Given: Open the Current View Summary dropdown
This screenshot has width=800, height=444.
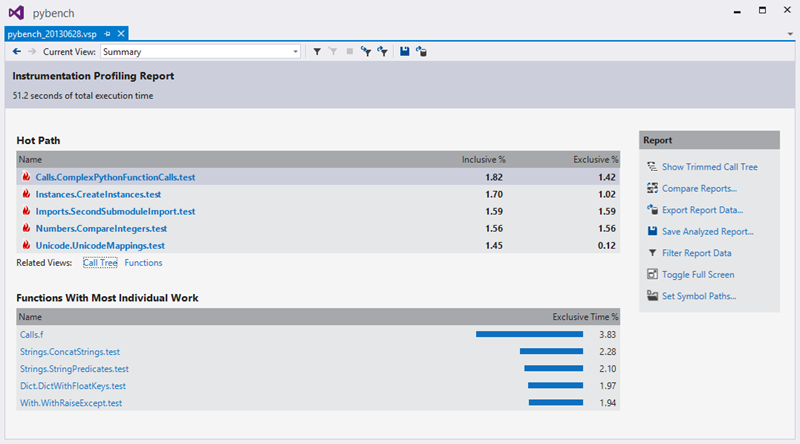Looking at the screenshot, I should point(201,52).
